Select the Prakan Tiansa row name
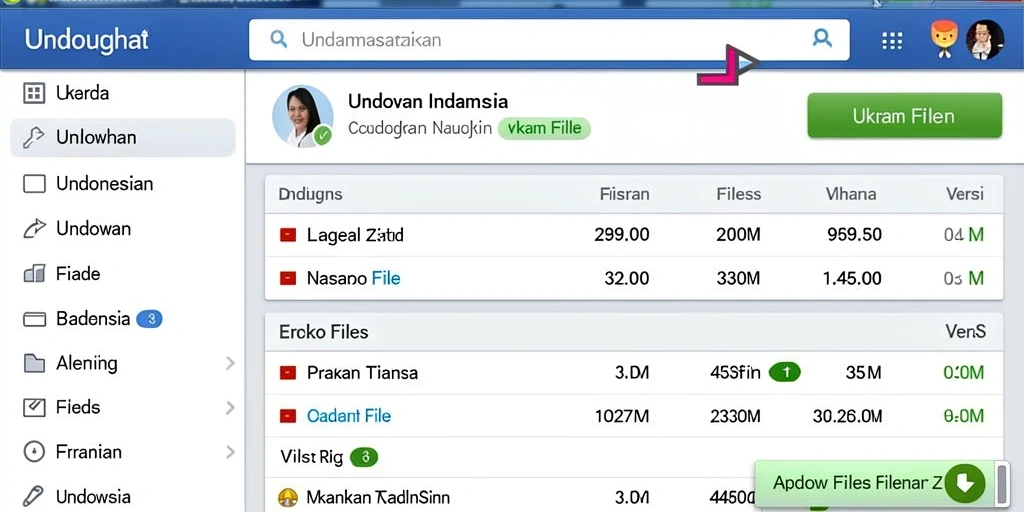 click(x=362, y=373)
